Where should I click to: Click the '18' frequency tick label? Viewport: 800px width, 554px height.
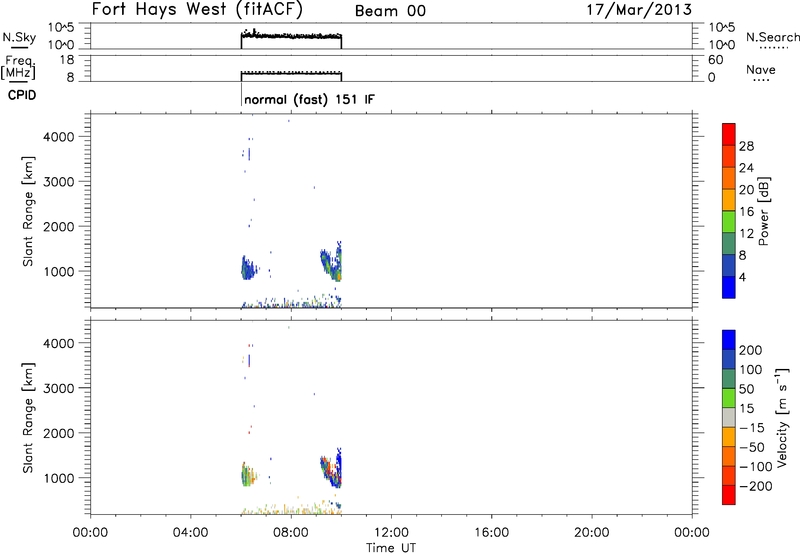coord(67,60)
